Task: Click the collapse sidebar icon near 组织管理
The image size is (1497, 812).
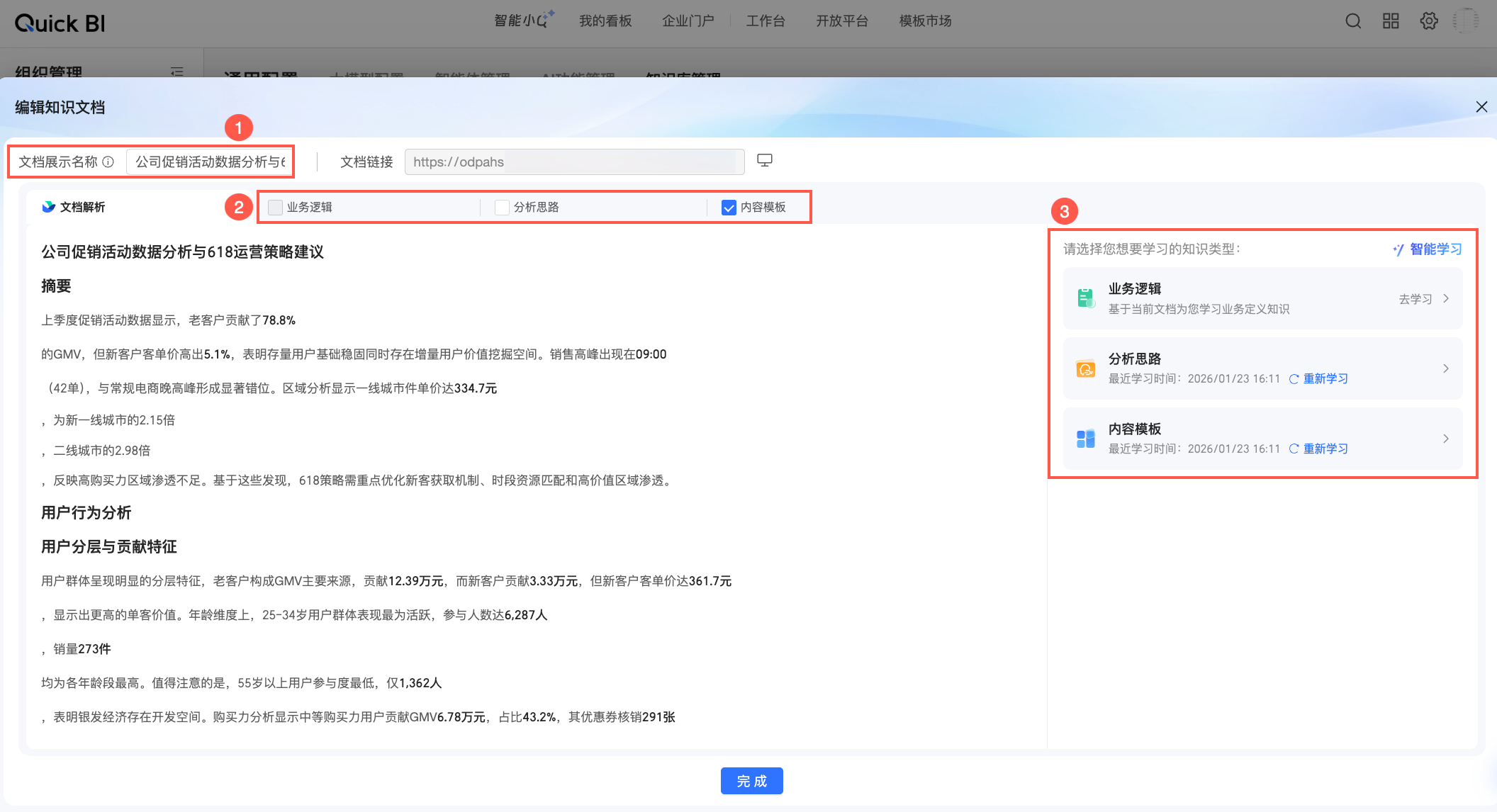Action: (x=177, y=72)
